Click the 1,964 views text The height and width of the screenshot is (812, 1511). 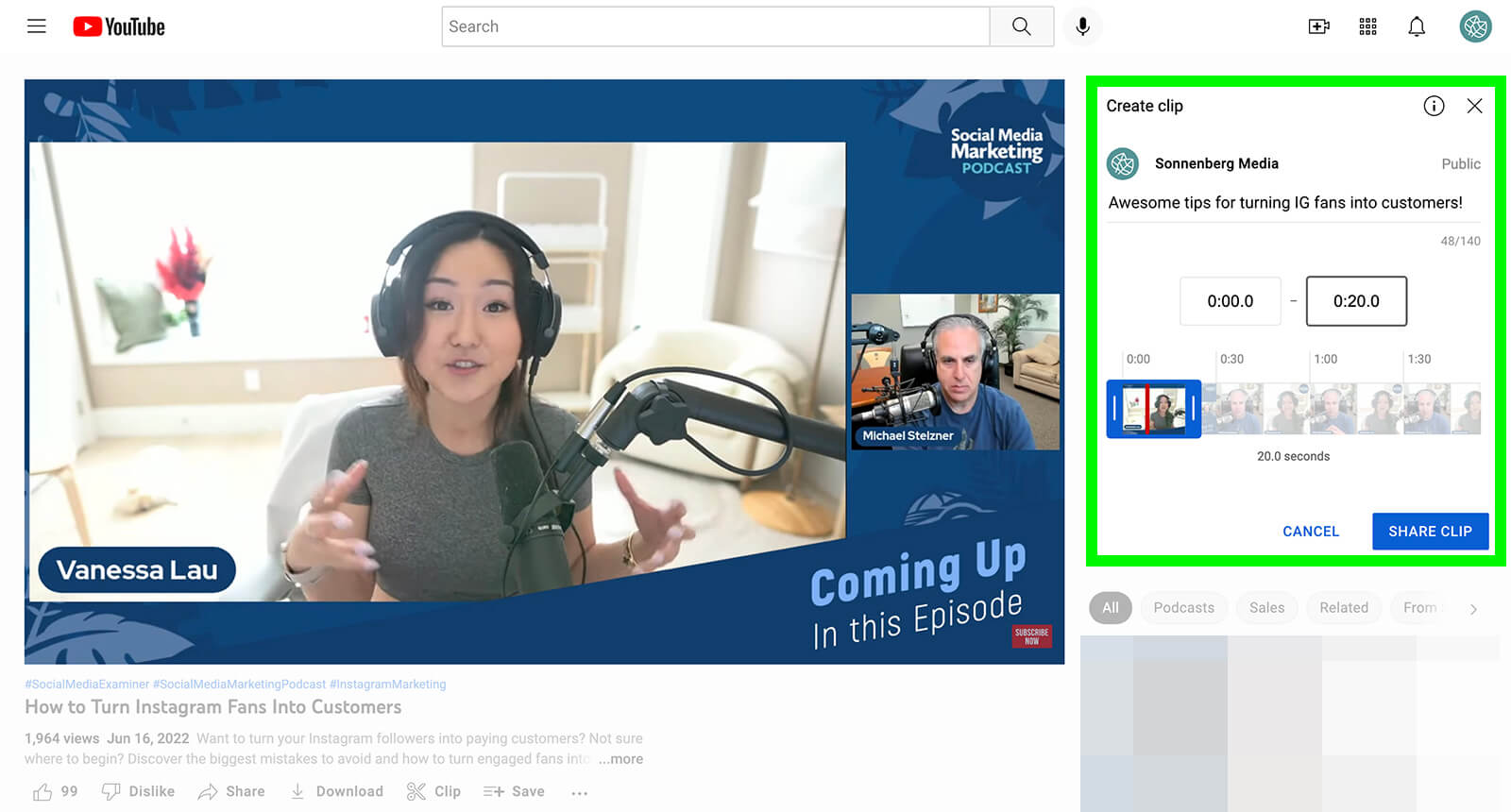pyautogui.click(x=61, y=738)
